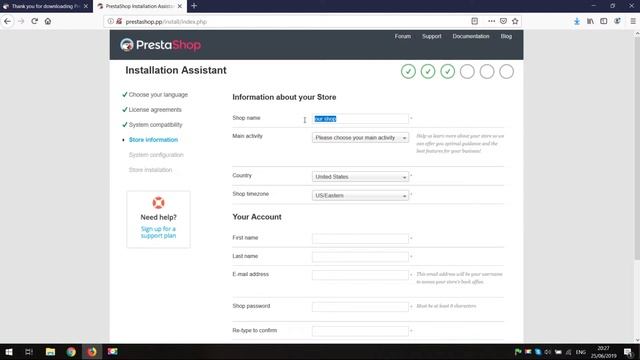Bookmark this page with the star icon

[515, 21]
